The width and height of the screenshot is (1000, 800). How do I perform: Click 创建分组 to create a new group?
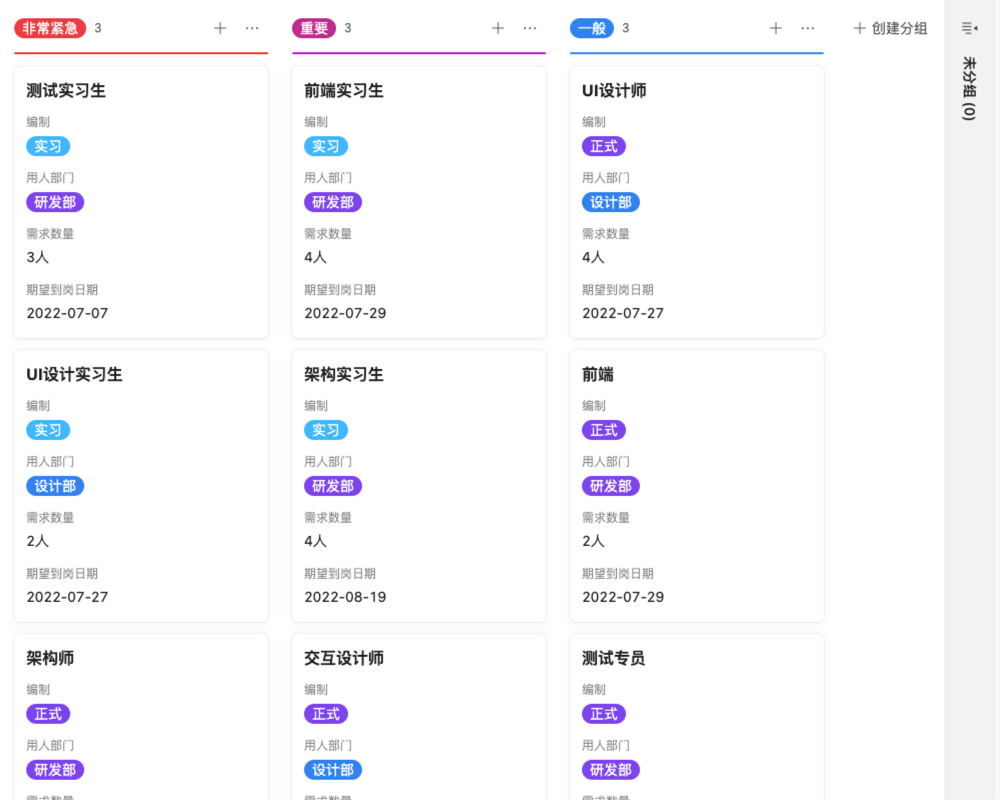890,28
